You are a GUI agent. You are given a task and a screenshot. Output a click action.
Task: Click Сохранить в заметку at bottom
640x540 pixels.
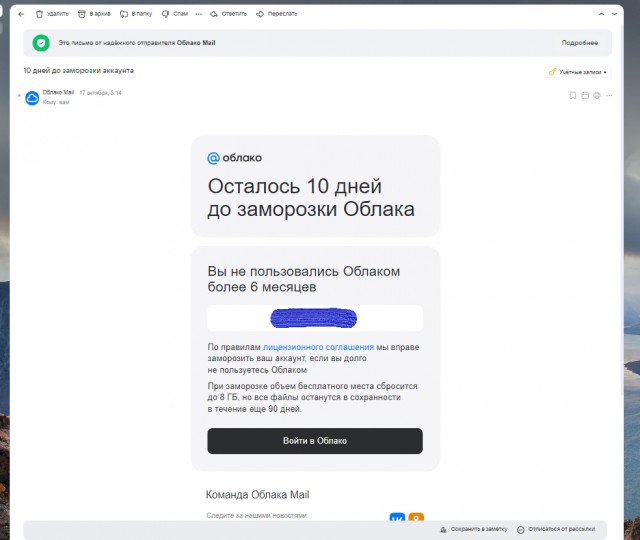[x=473, y=529]
